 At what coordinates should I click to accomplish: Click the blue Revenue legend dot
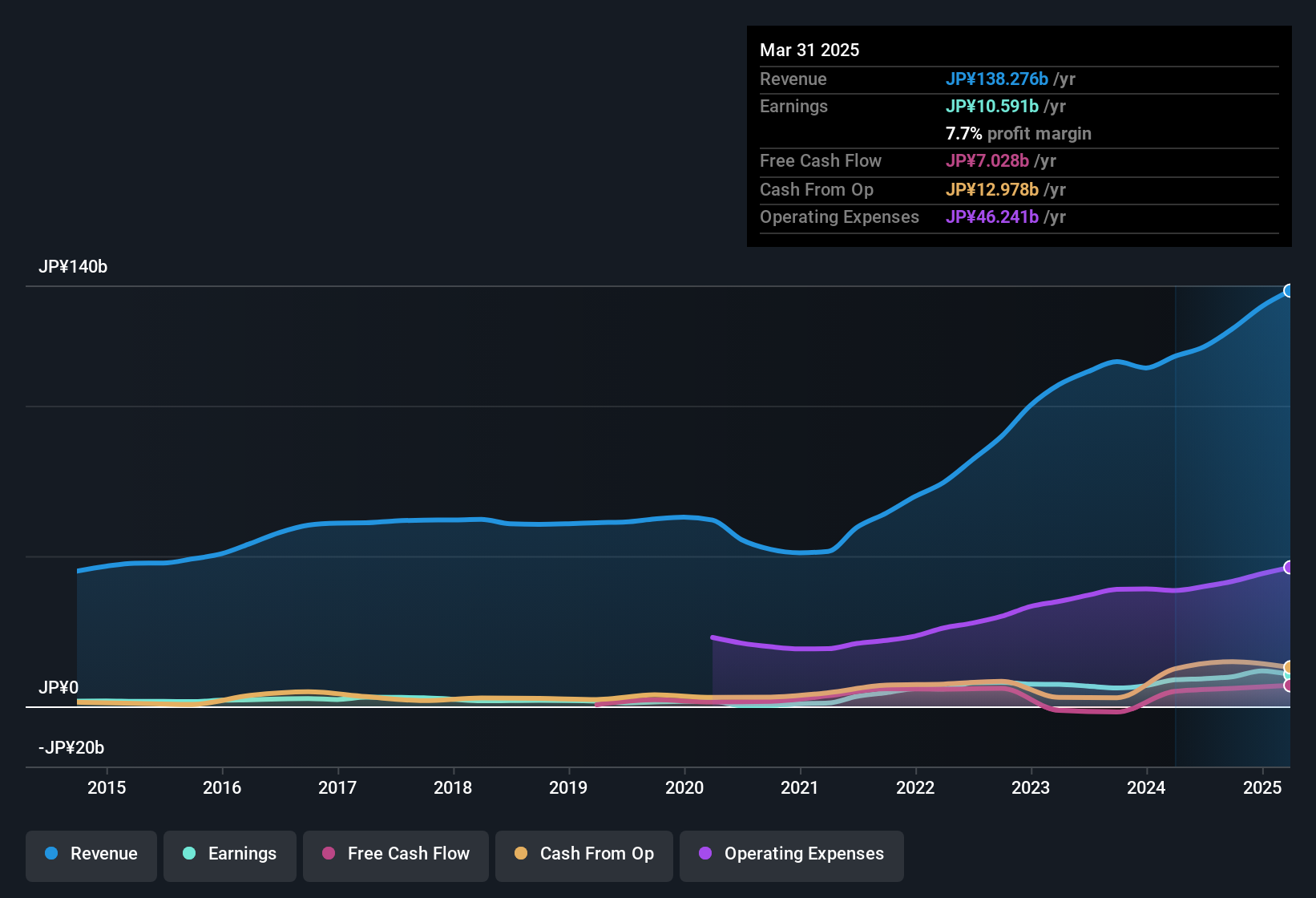tap(51, 853)
